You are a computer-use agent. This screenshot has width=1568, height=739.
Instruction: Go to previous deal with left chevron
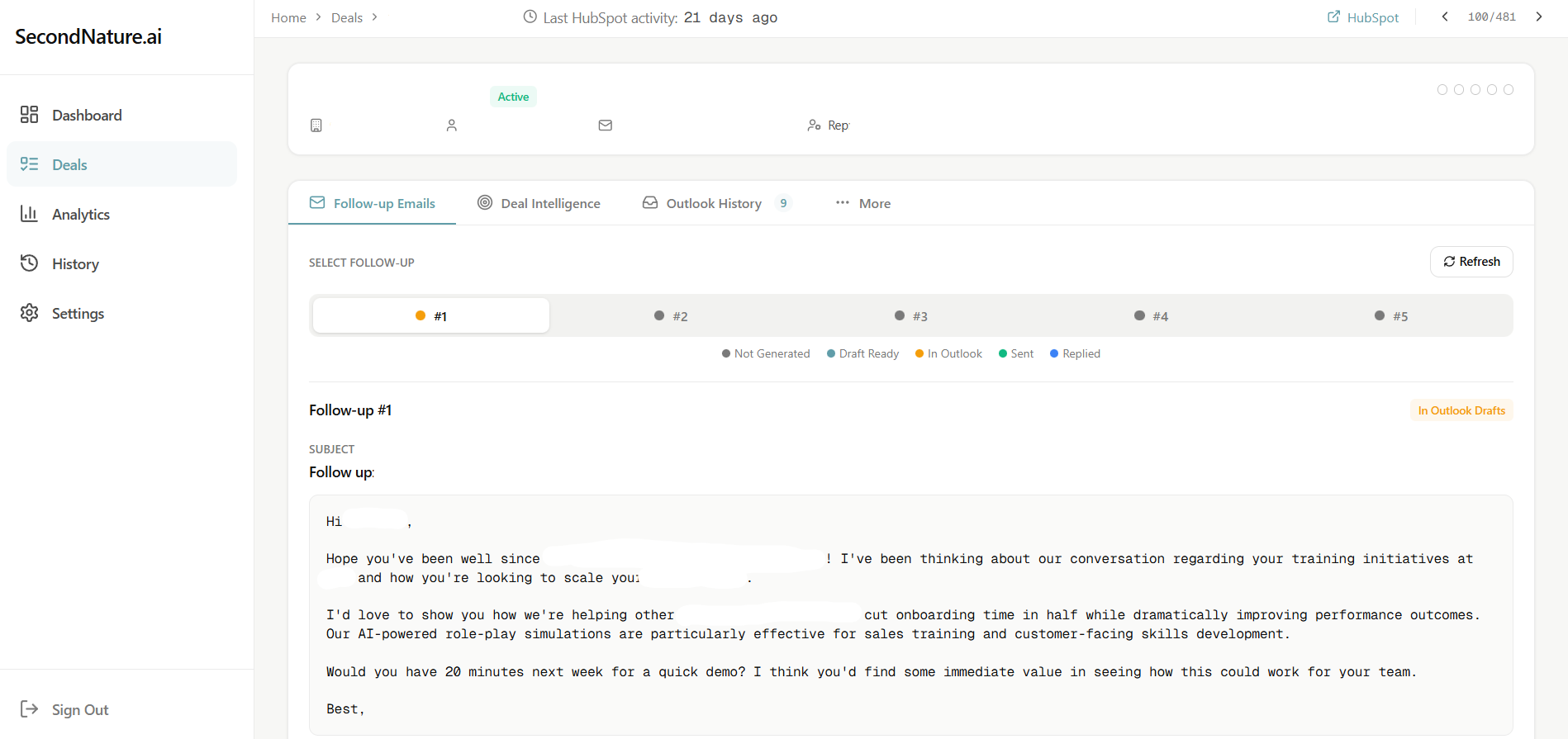pyautogui.click(x=1445, y=17)
